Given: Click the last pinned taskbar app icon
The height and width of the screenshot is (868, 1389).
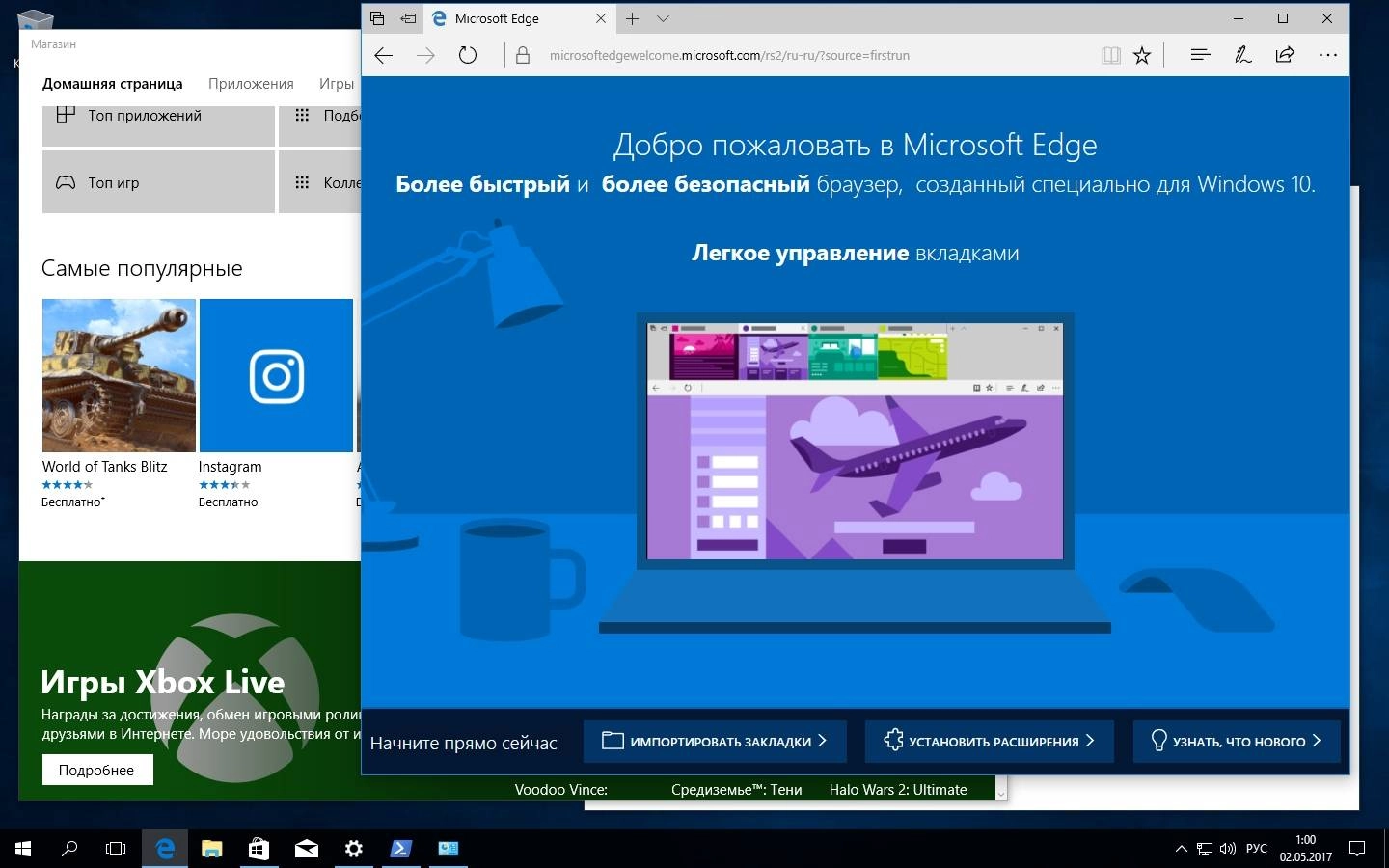Looking at the screenshot, I should pos(449,849).
